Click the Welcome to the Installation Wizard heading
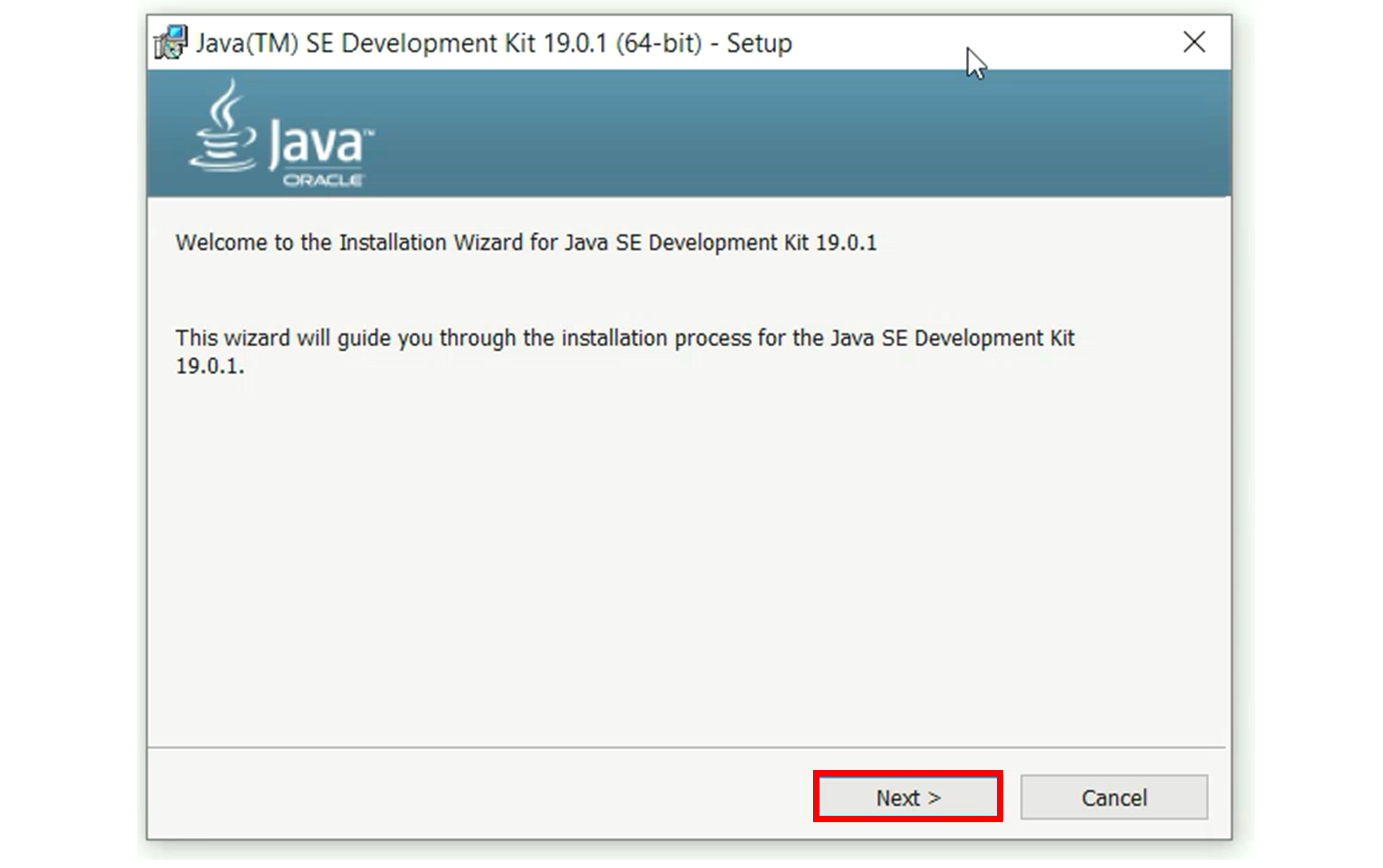Image resolution: width=1383 pixels, height=868 pixels. coord(525,243)
